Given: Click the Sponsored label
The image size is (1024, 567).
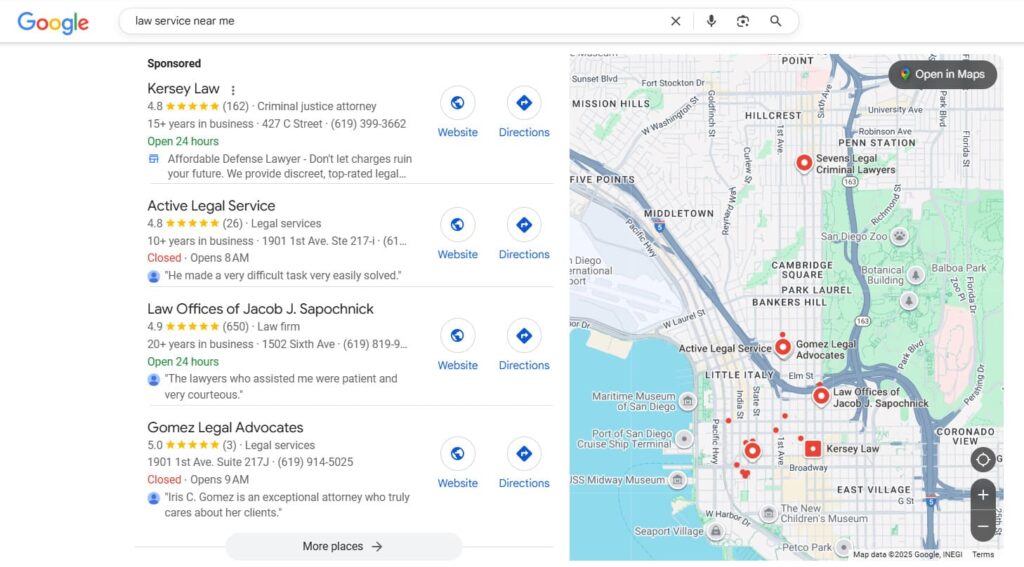Looking at the screenshot, I should coord(174,63).
